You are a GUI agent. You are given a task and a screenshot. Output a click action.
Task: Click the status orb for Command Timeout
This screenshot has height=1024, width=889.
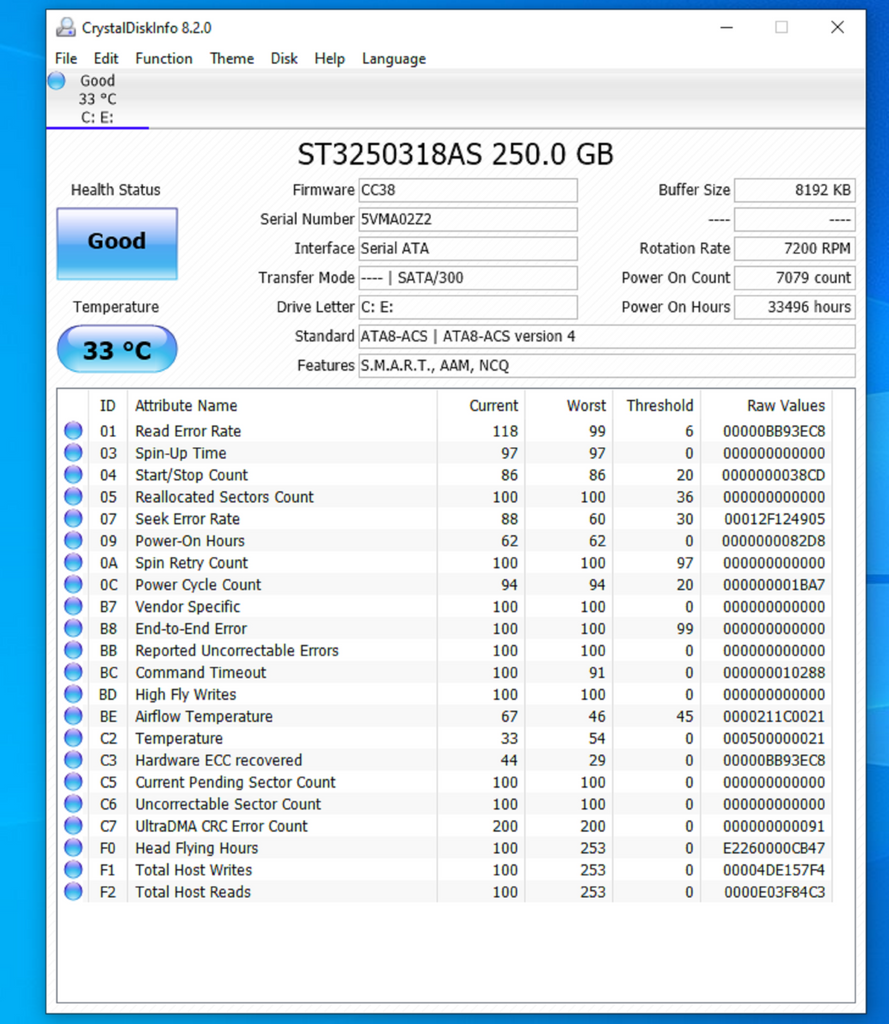[x=73, y=672]
